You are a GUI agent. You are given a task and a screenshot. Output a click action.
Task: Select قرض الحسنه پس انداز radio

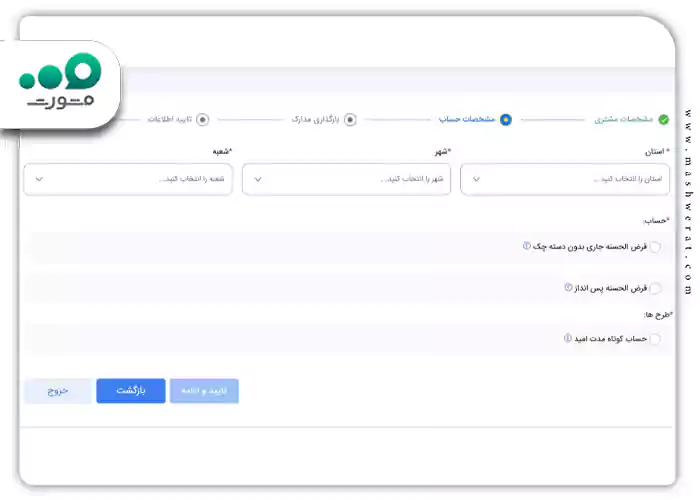(x=655, y=288)
